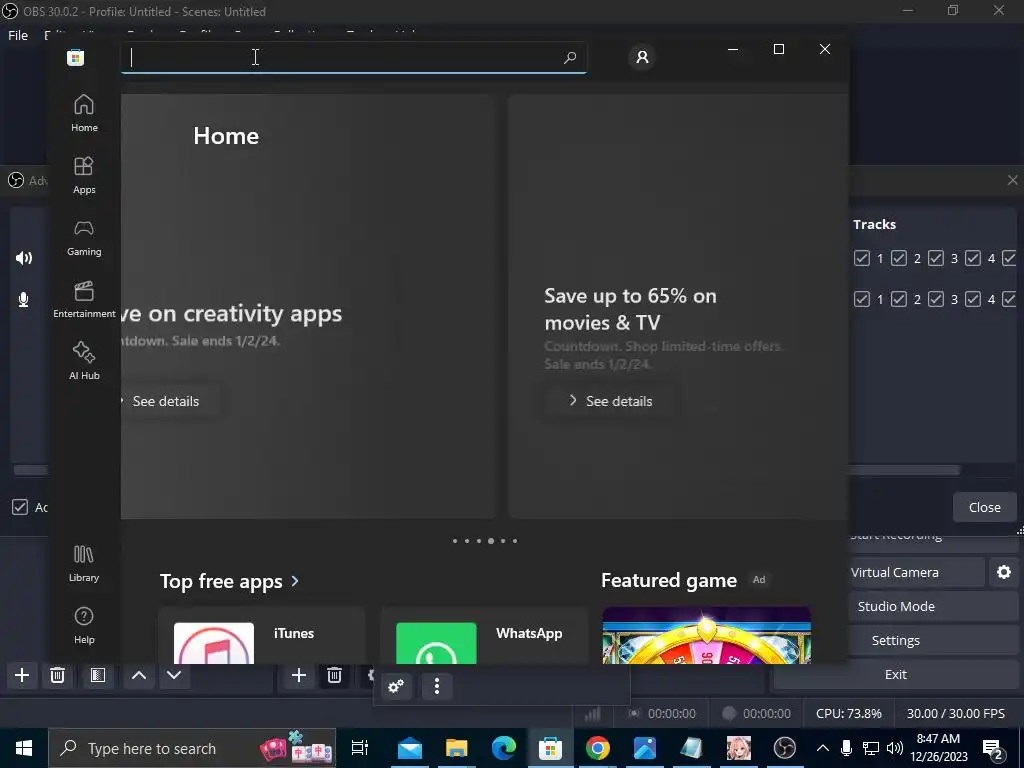Open the File menu in OBS
This screenshot has height=768, width=1024.
click(x=18, y=35)
